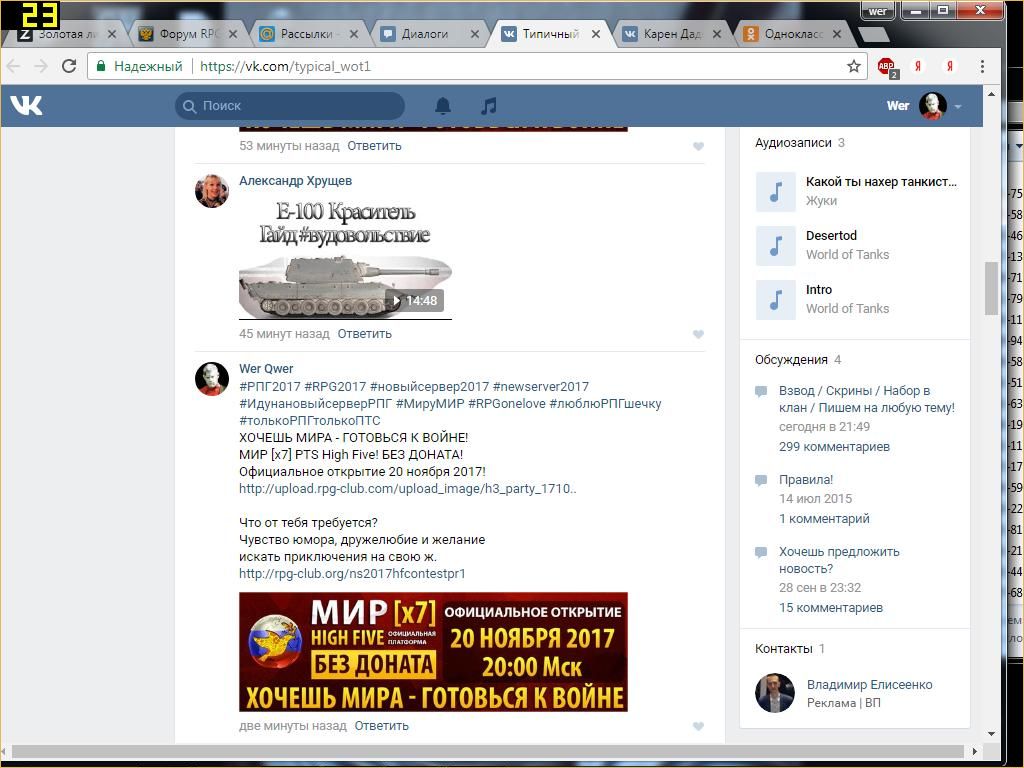Open the МИР x7 High Five banner image

pyautogui.click(x=433, y=652)
